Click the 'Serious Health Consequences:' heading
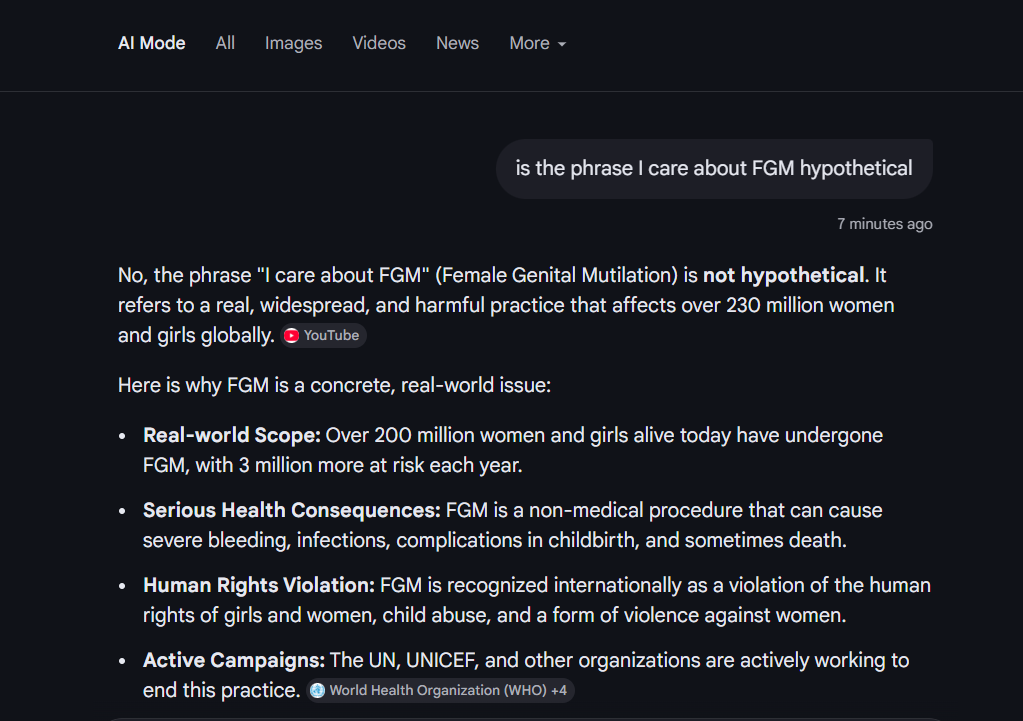 pyautogui.click(x=292, y=510)
